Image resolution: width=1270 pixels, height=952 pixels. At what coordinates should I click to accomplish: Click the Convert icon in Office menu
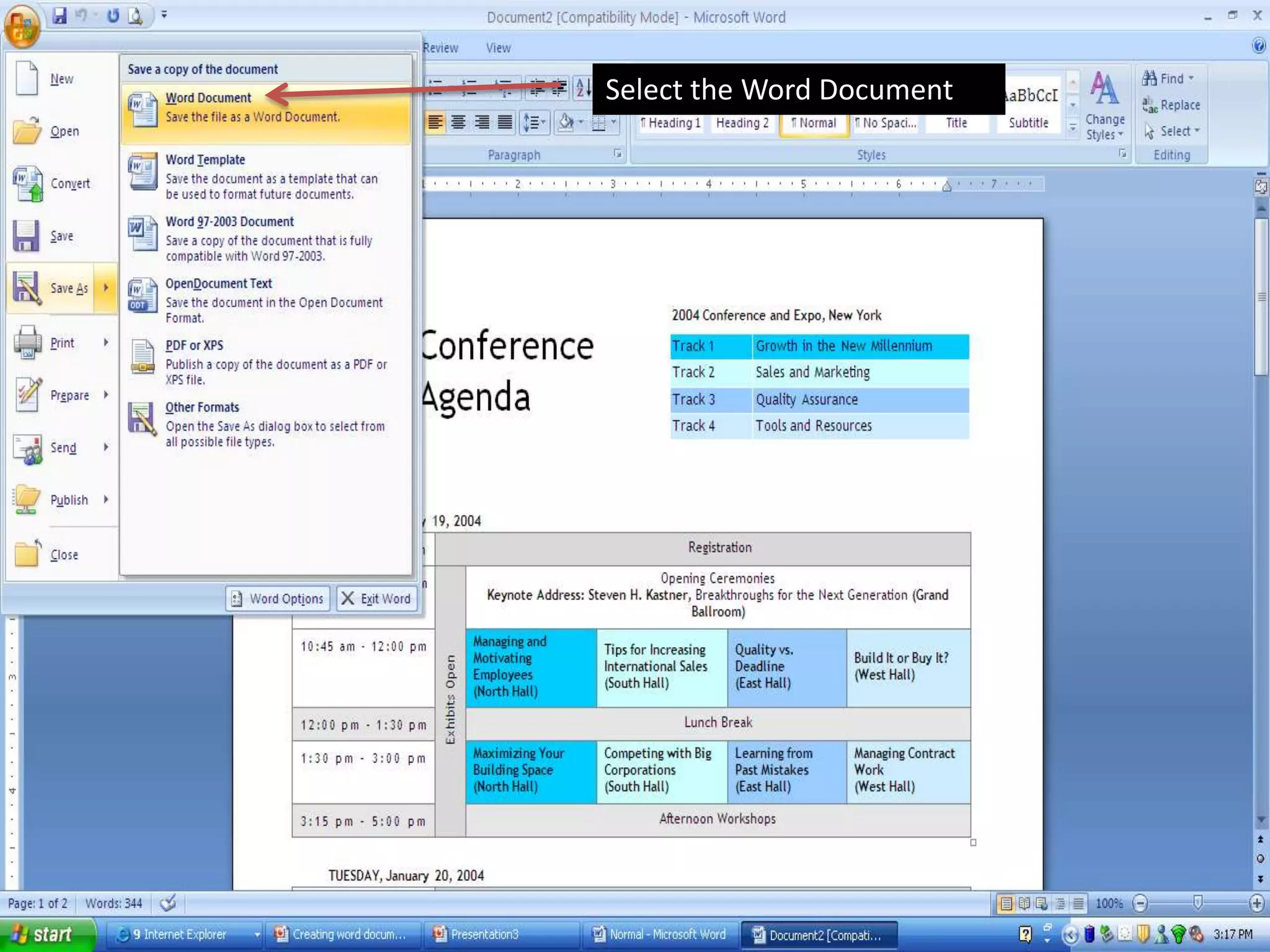pos(28,183)
